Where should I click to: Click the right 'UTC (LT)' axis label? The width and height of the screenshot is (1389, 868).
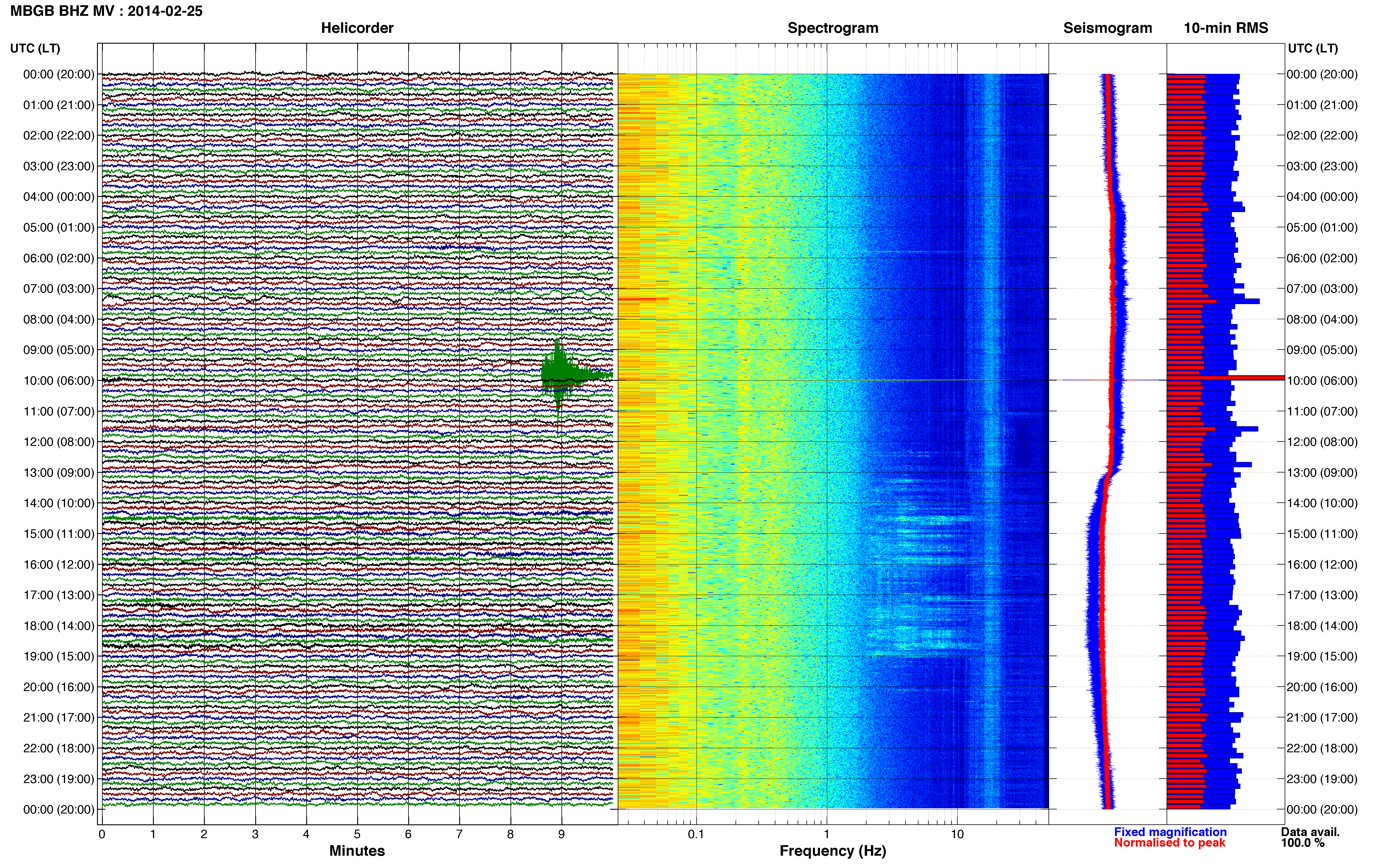click(1313, 48)
